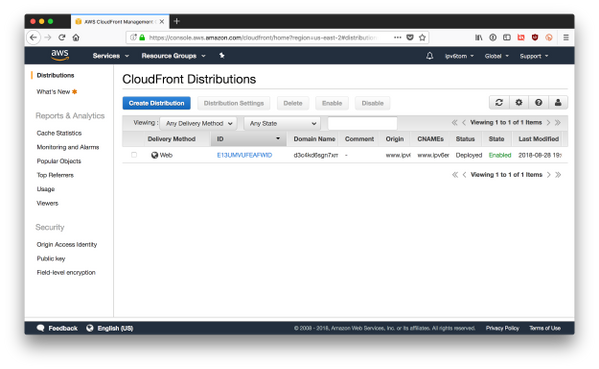Screen dimensions: 599x369
Task: Open the Support dropdown menu
Action: coord(534,56)
